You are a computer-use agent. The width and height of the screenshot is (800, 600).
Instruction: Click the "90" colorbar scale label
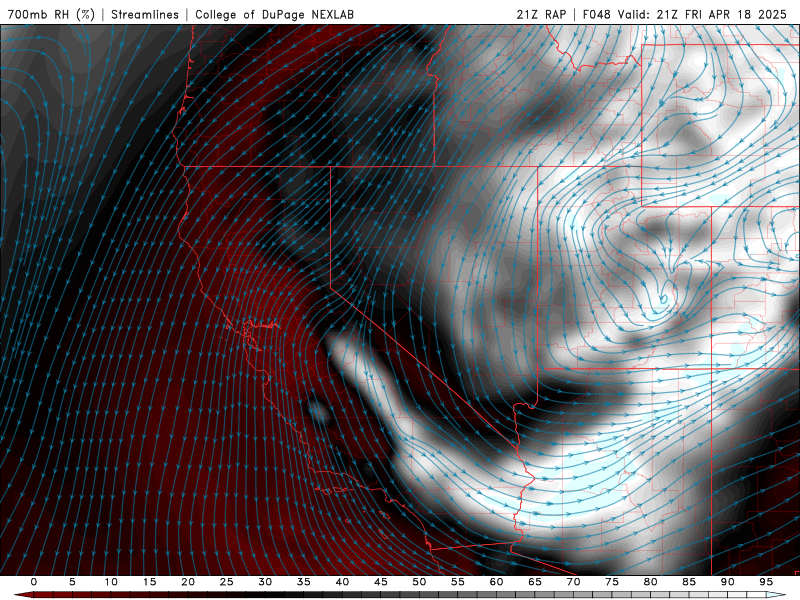pos(728,582)
